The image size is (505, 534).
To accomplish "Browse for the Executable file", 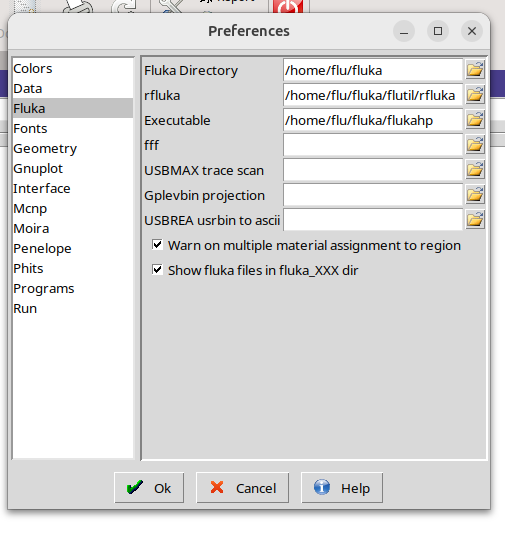I will pos(475,120).
